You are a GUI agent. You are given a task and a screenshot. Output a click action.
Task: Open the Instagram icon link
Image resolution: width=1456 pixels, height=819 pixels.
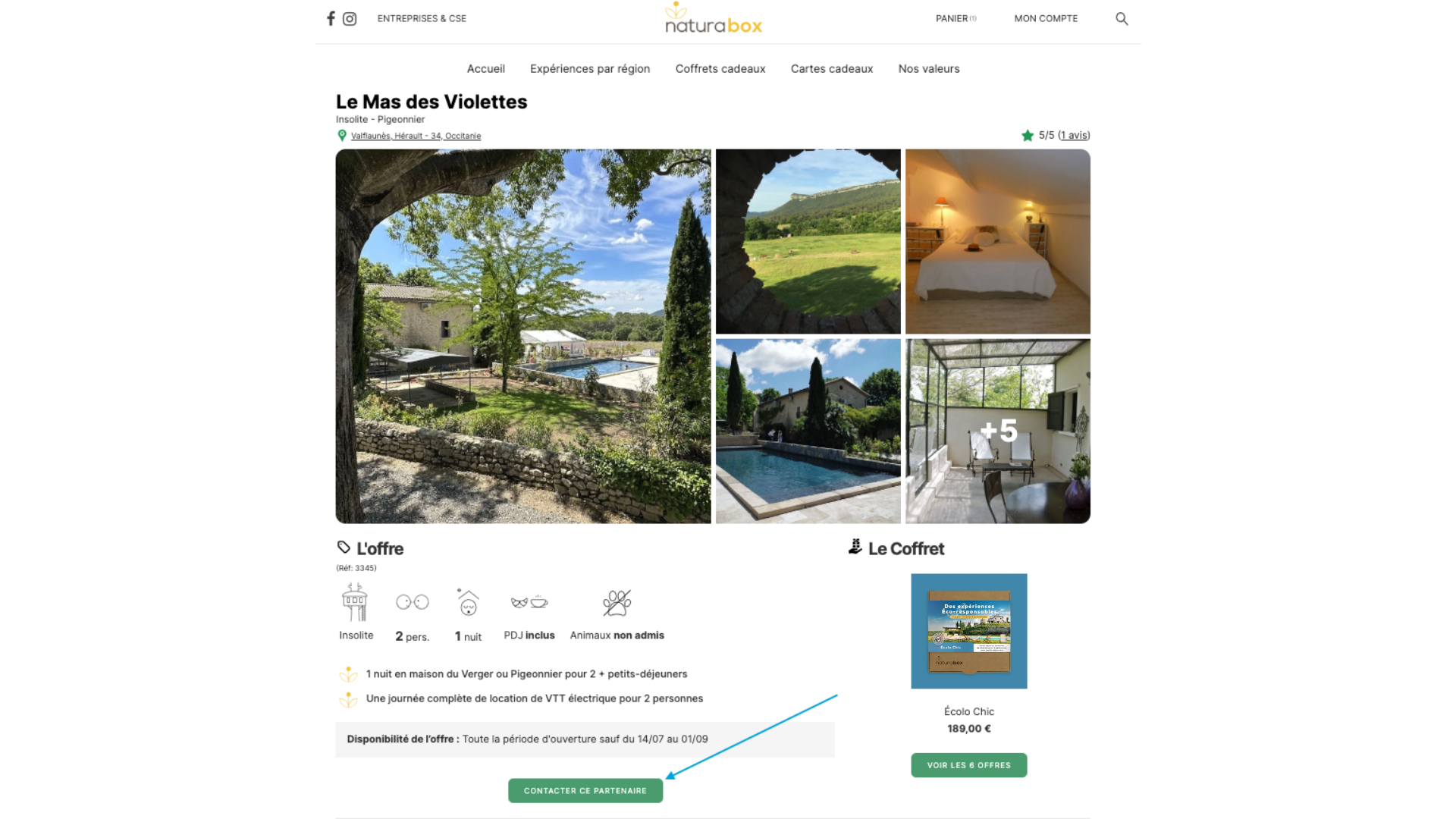(x=350, y=19)
